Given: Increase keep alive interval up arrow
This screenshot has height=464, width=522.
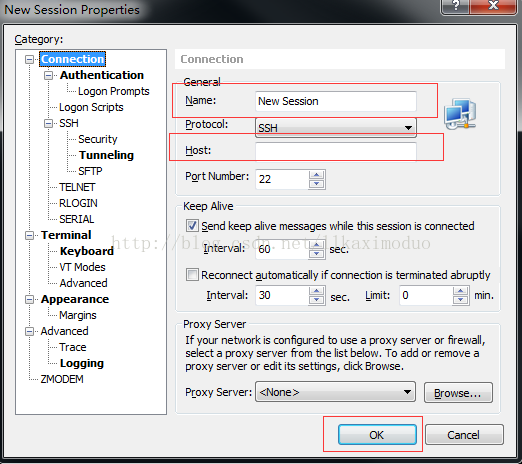Looking at the screenshot, I should tap(316, 245).
